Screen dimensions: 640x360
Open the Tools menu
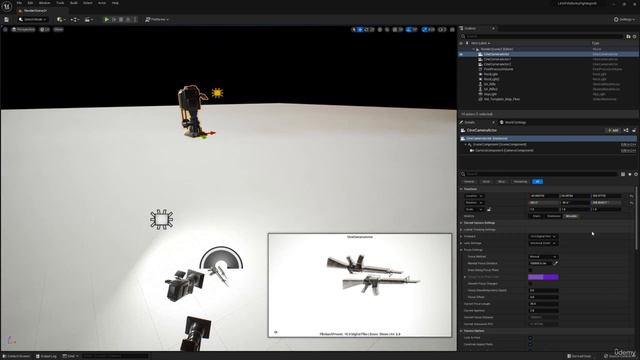60,3
